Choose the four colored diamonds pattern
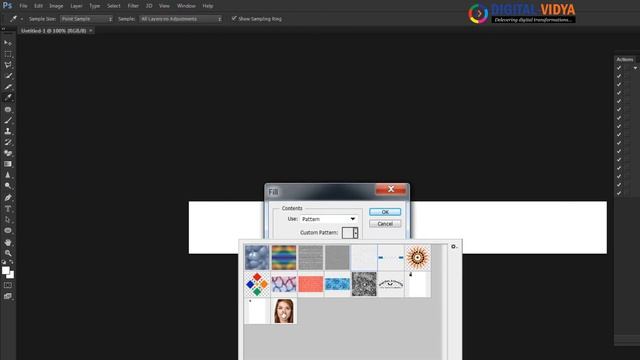 coord(257,284)
